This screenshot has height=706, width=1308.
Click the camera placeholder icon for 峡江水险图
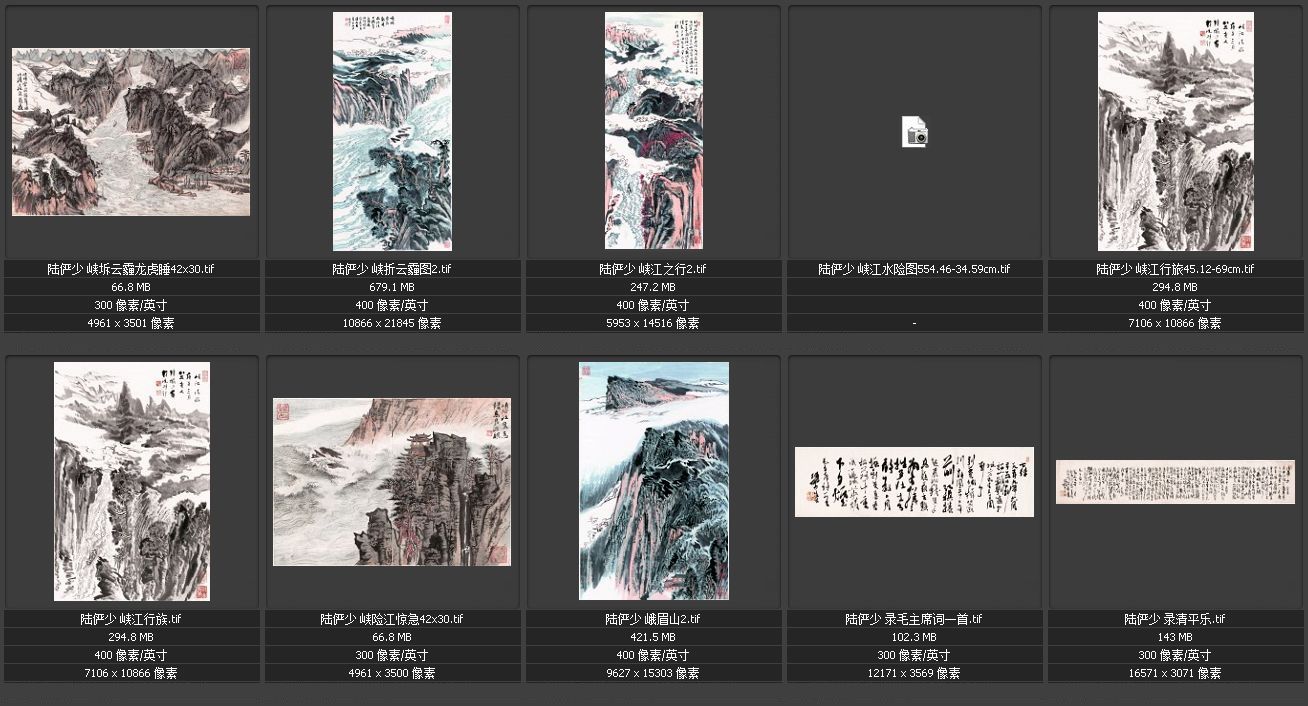pyautogui.click(x=914, y=132)
